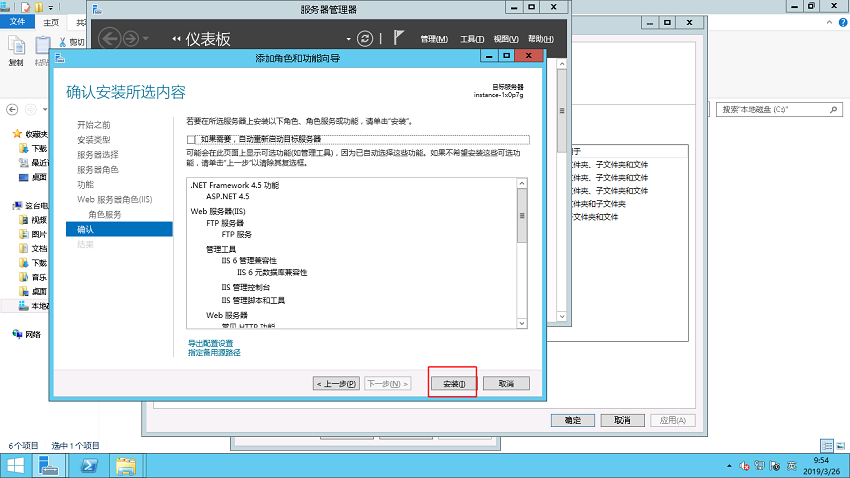The width and height of the screenshot is (850, 478).
Task: Click Server Manager back arrow
Action: tap(110, 38)
